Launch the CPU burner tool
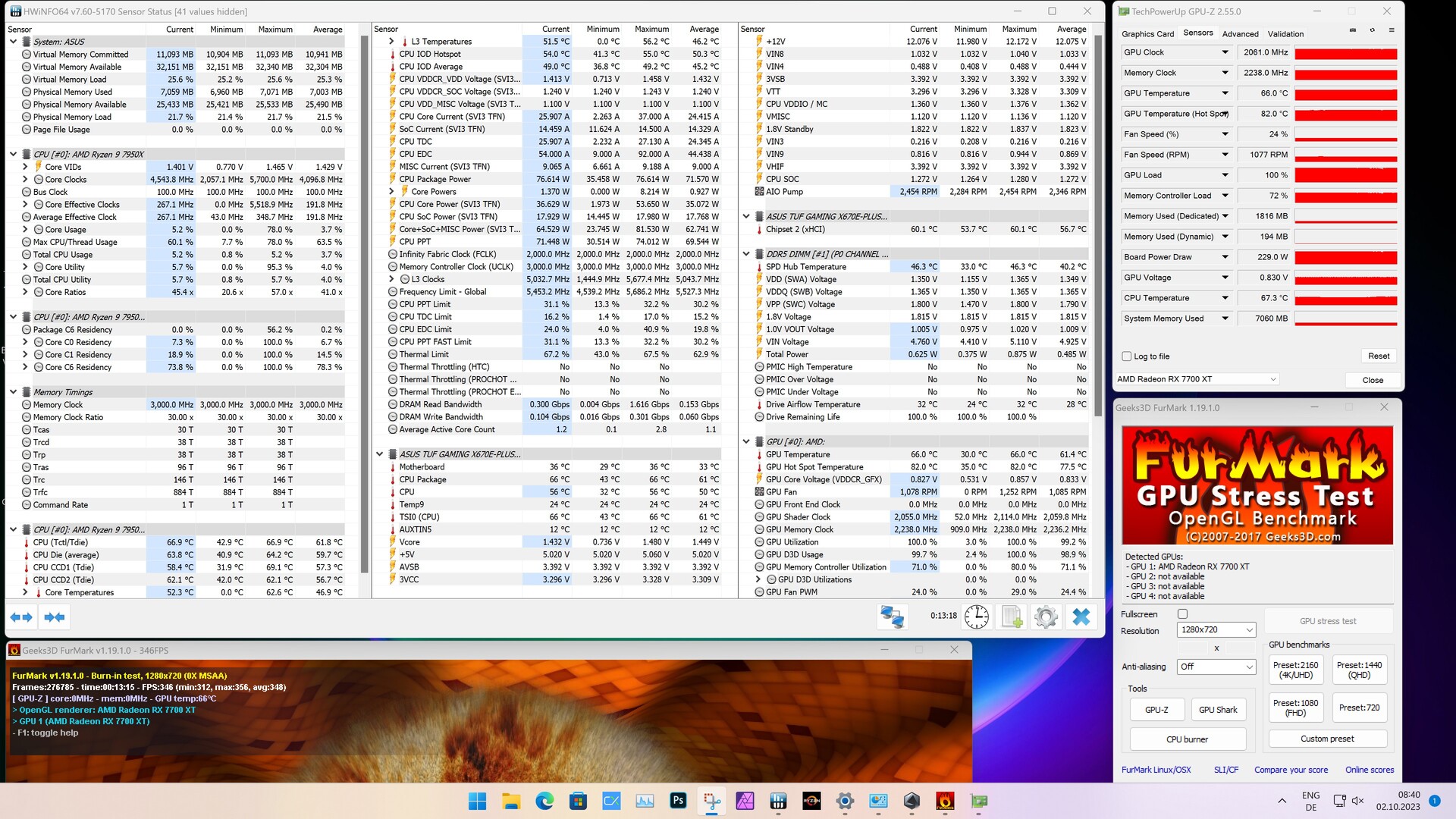1456x819 pixels. click(1188, 739)
